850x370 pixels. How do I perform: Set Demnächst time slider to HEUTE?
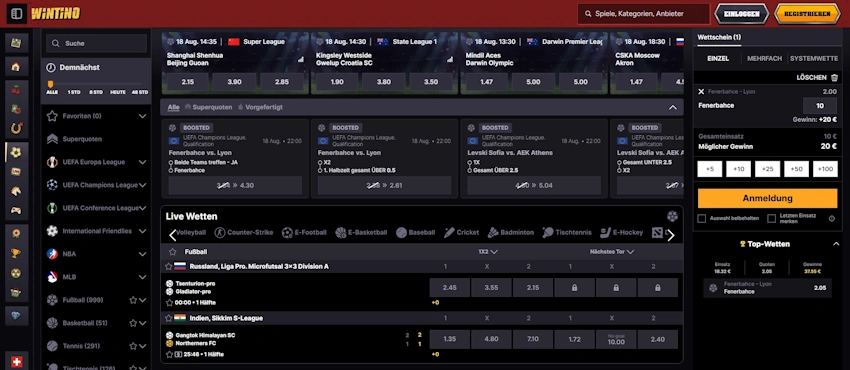pos(118,92)
